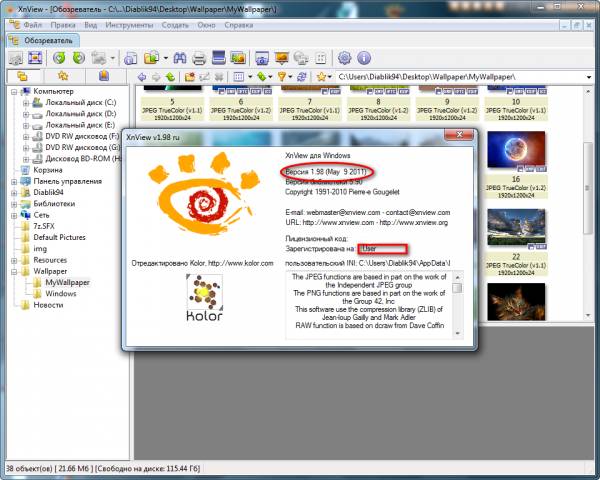Select the Новости folder

click(x=48, y=305)
